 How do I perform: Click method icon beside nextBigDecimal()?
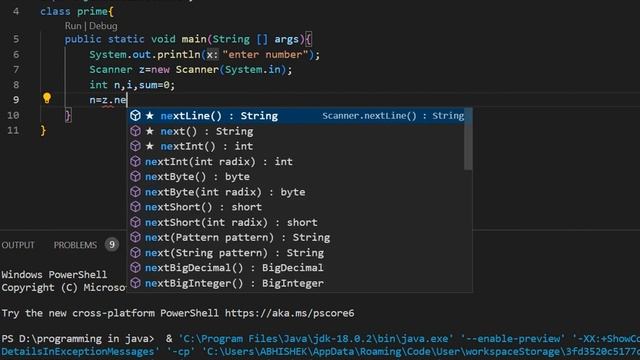(x=136, y=268)
